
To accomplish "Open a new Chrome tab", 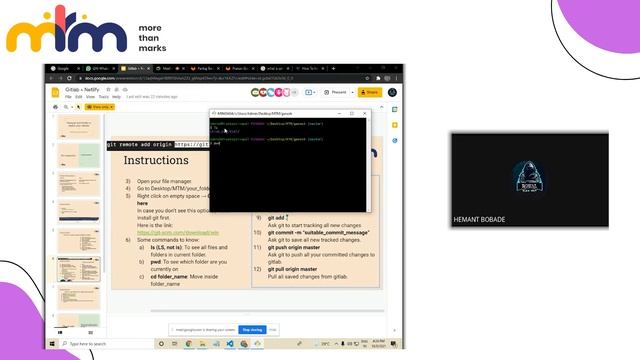I will point(333,69).
